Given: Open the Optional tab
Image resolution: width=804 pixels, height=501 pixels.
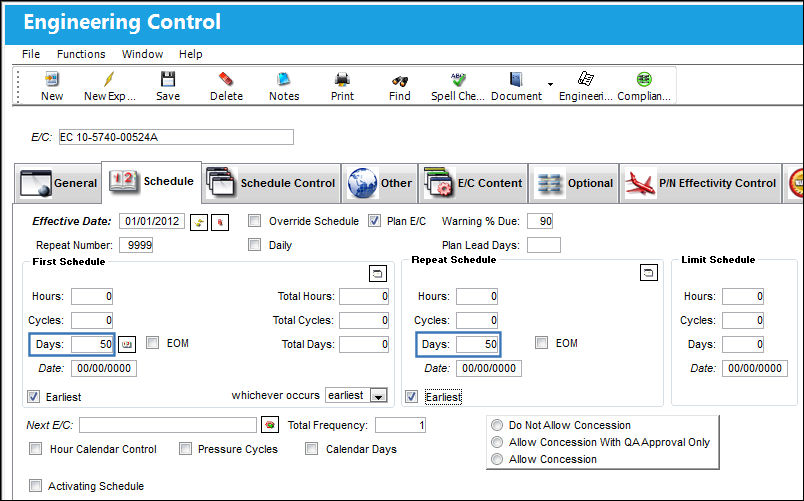Looking at the screenshot, I should 573,183.
